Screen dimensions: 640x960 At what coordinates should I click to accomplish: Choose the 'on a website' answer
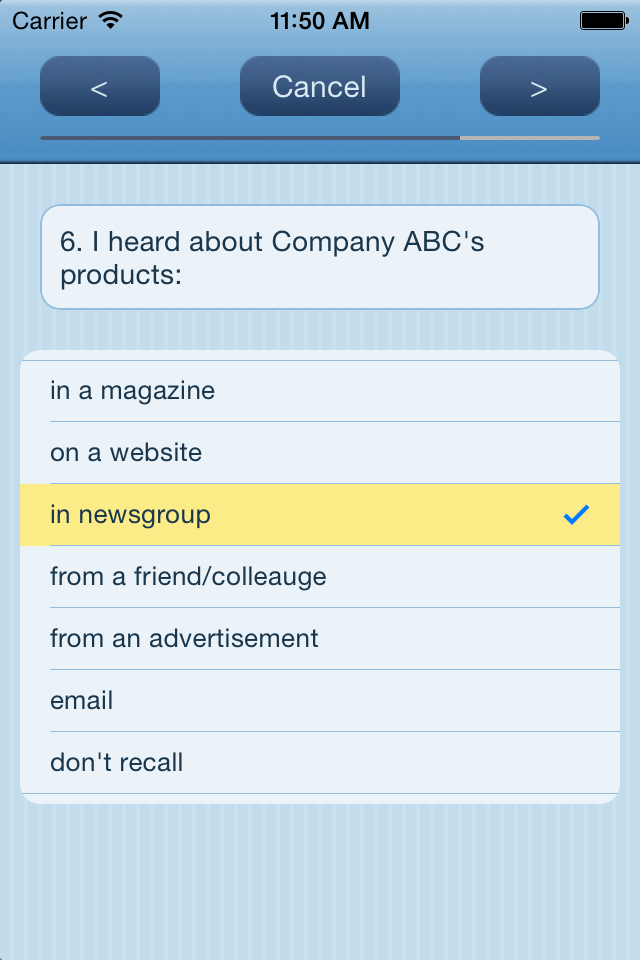[320, 453]
